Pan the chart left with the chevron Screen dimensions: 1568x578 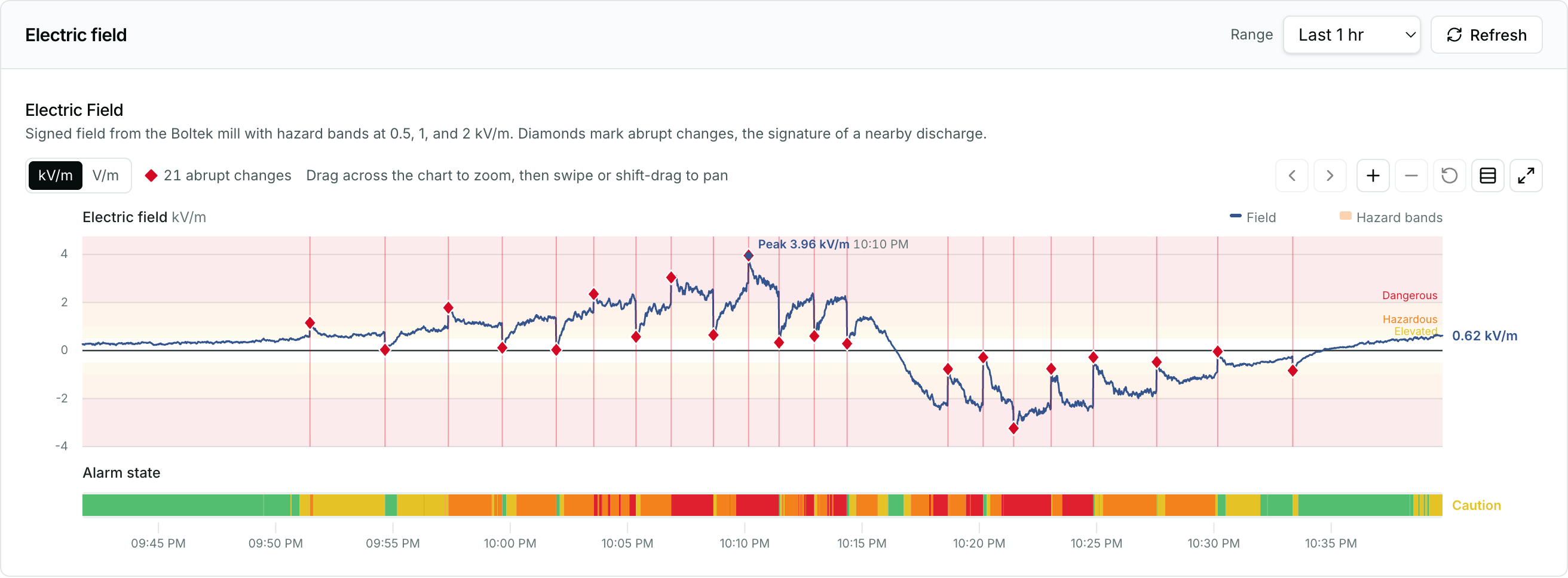pyautogui.click(x=1292, y=176)
